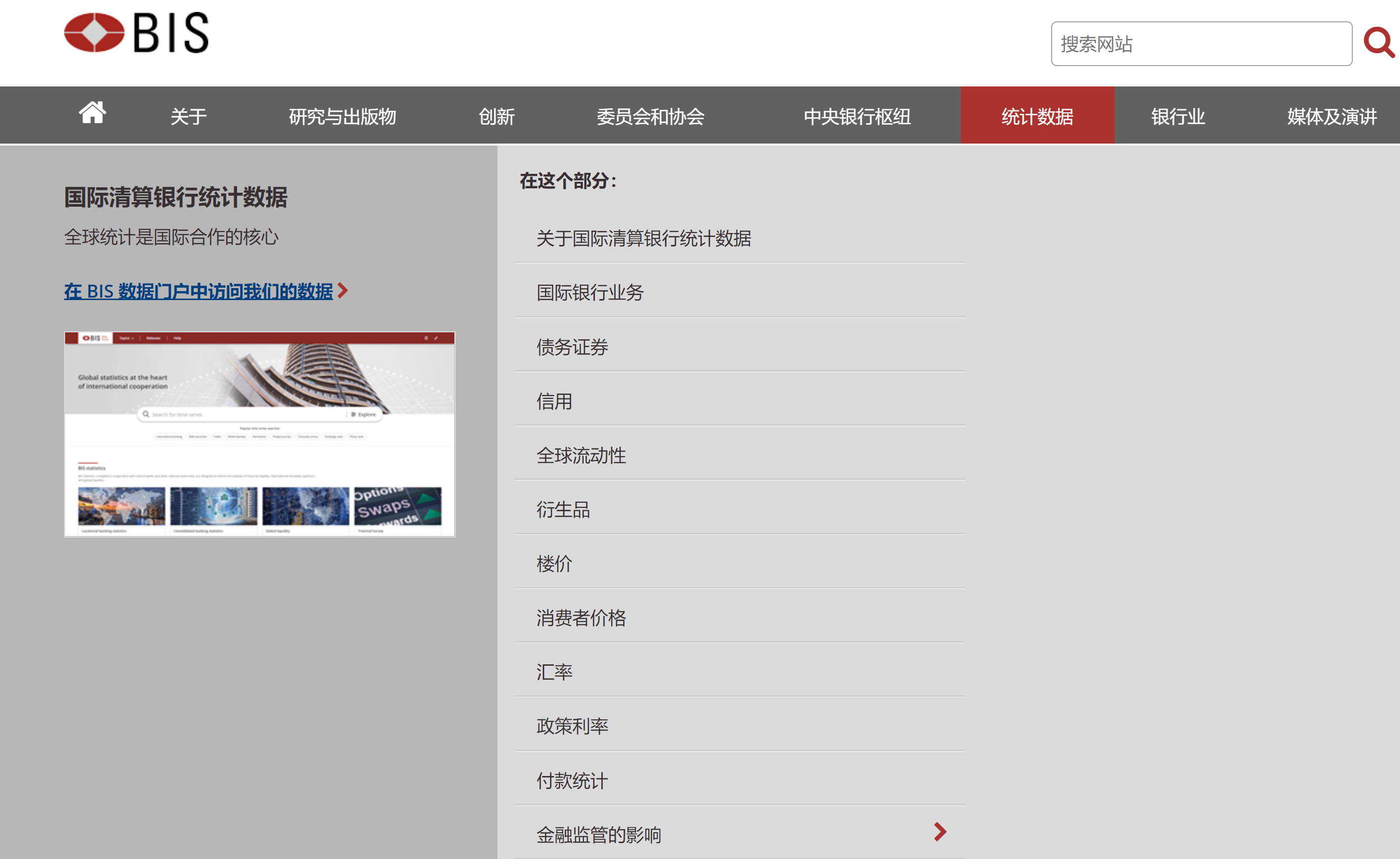Image resolution: width=1400 pixels, height=859 pixels.
Task: Go to the home page icon
Action: (92, 112)
